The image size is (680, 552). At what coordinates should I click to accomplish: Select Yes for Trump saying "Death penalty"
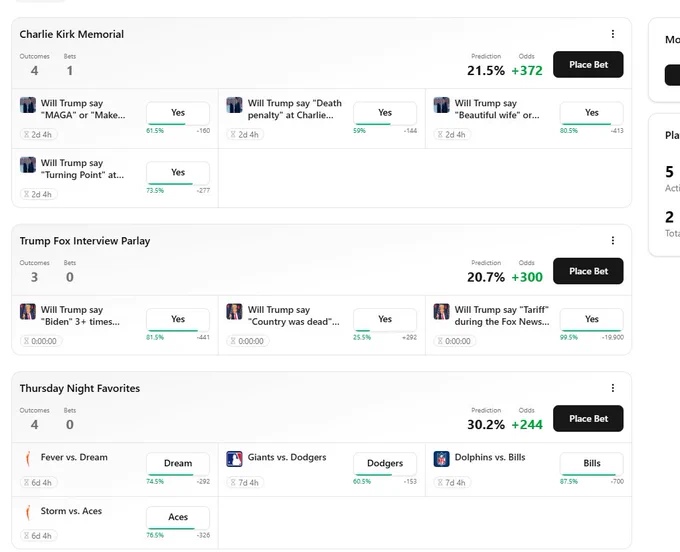point(385,113)
